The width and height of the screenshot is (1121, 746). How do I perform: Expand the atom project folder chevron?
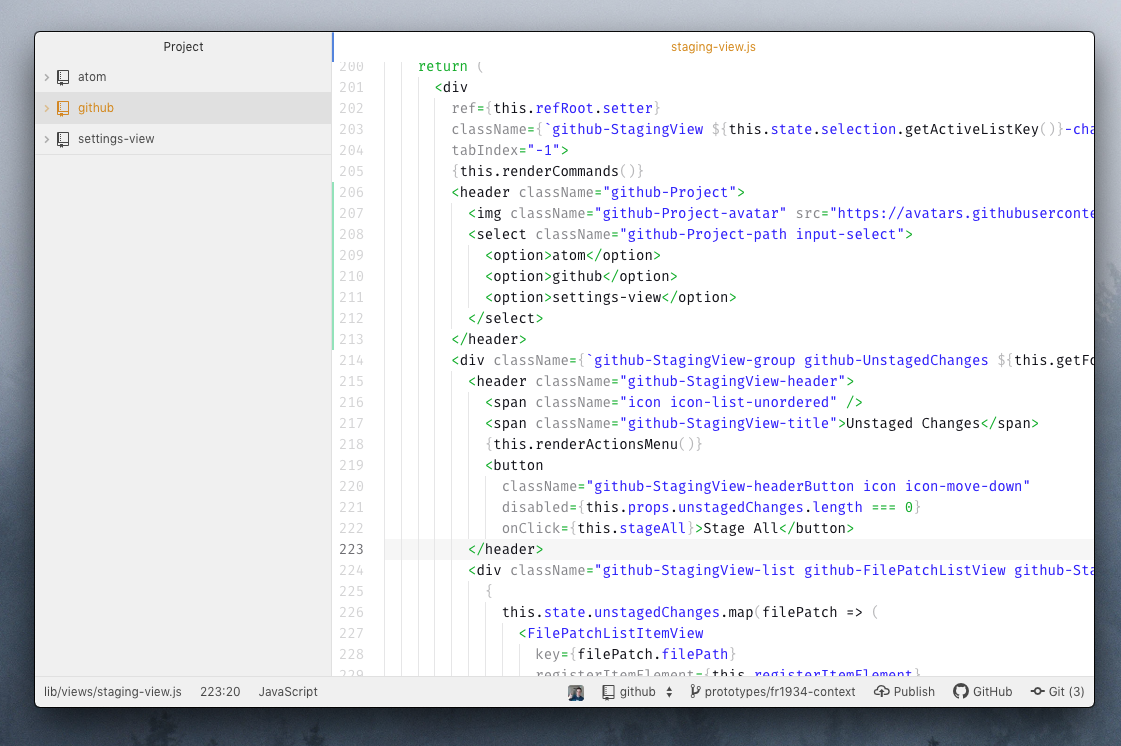point(46,77)
